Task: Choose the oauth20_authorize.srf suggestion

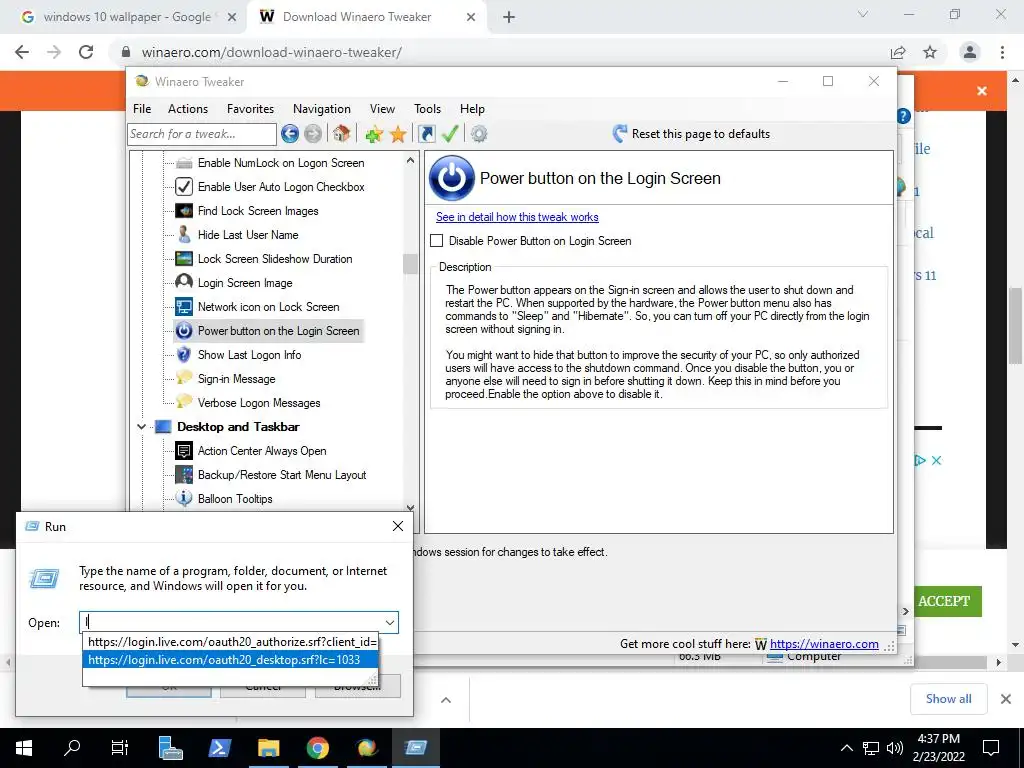Action: pos(232,642)
